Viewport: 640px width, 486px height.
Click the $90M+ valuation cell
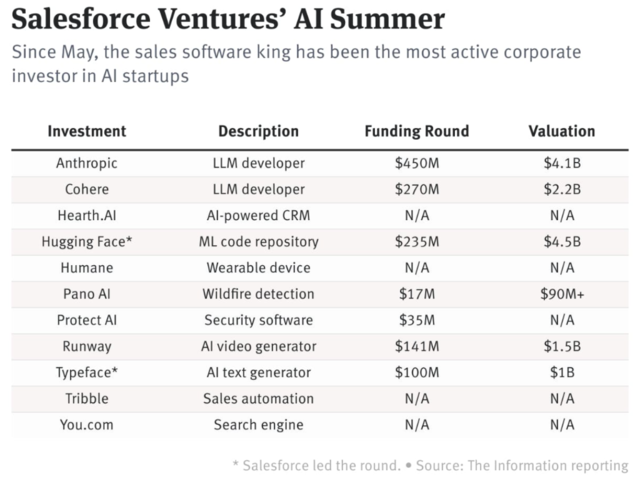click(x=561, y=294)
